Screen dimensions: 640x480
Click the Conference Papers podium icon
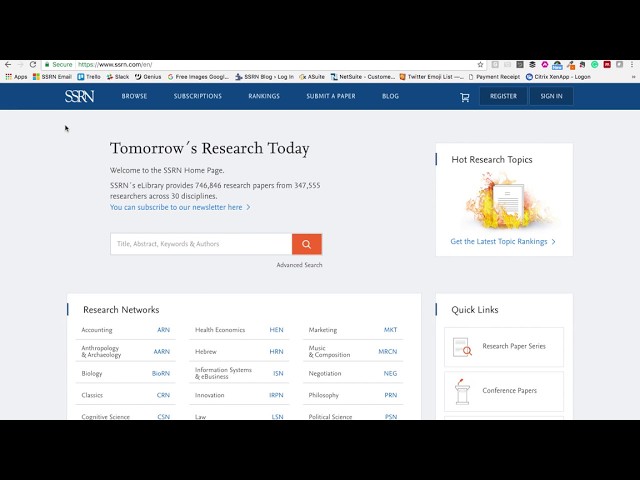462,391
